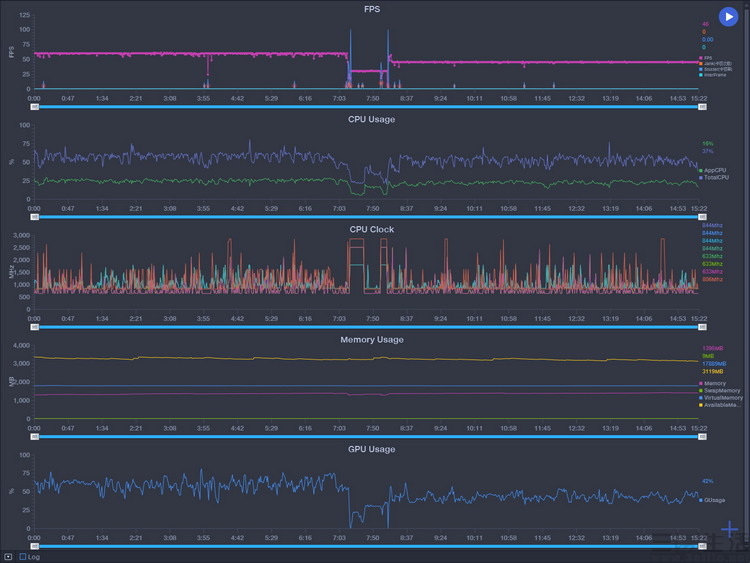Viewport: 750px width, 563px height.
Task: Click the left range handle under CPU Usage
Action: 34,217
